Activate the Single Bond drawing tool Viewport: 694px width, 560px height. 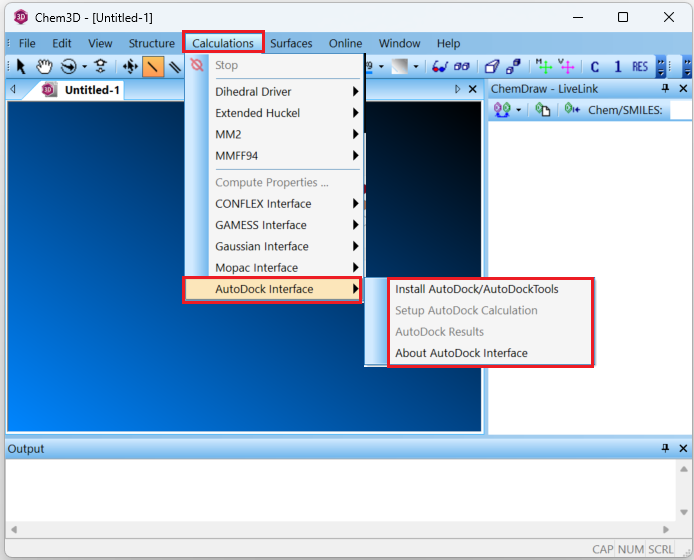tap(153, 67)
